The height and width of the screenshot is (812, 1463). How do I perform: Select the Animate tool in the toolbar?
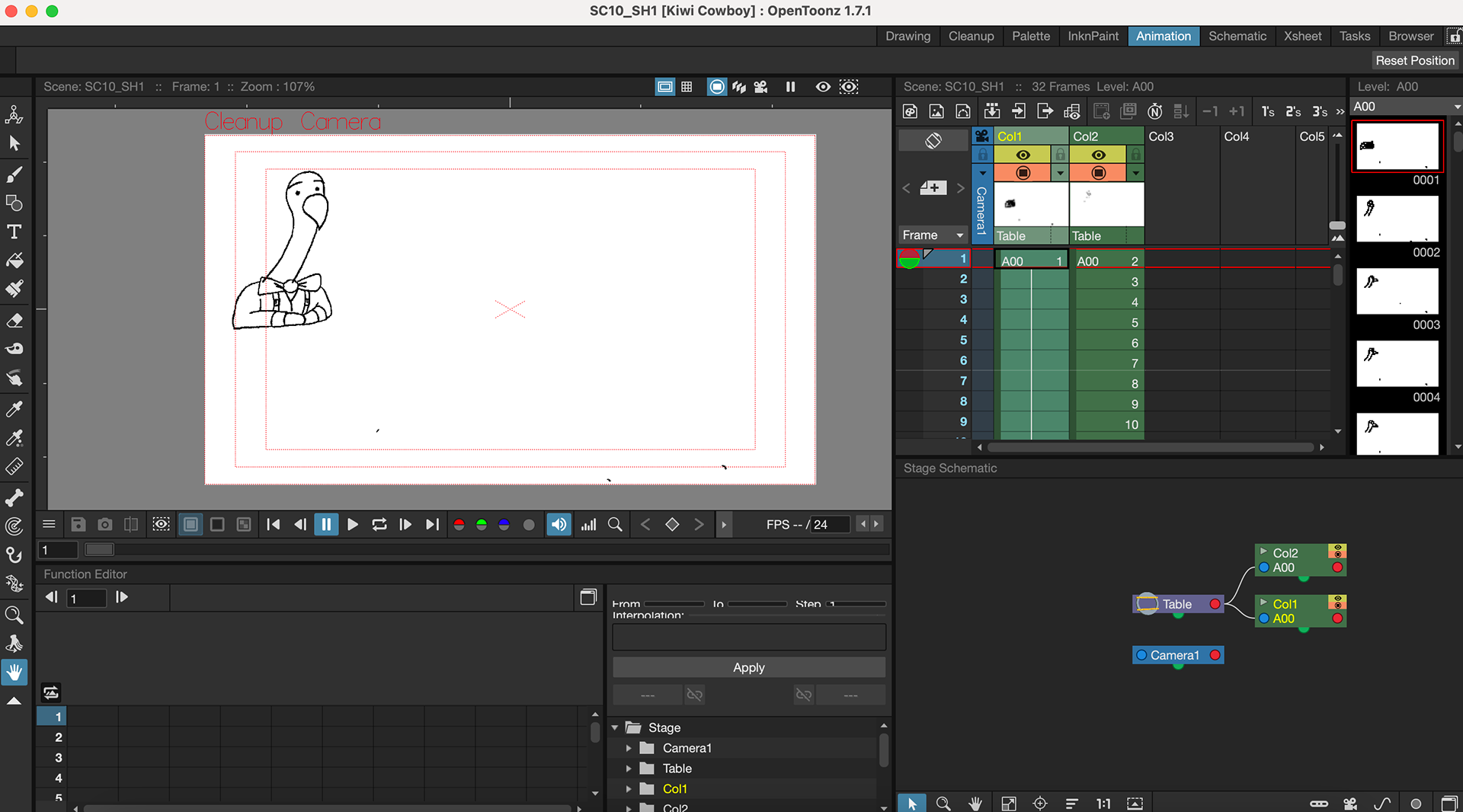click(x=14, y=114)
